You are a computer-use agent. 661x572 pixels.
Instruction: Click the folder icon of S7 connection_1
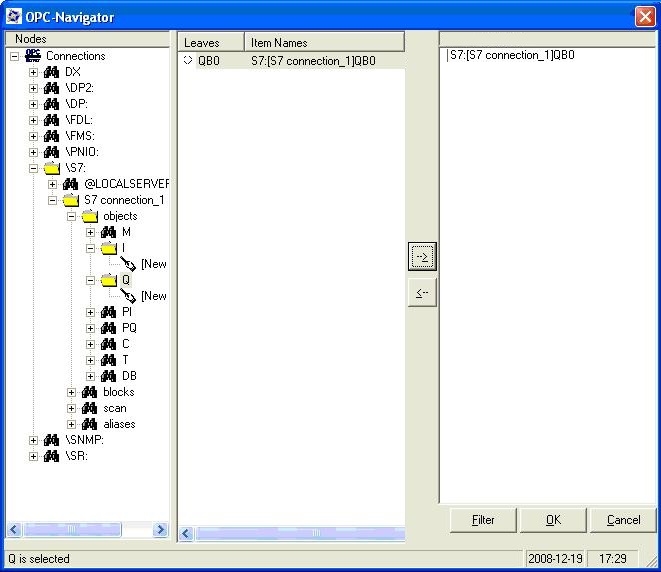[71, 200]
